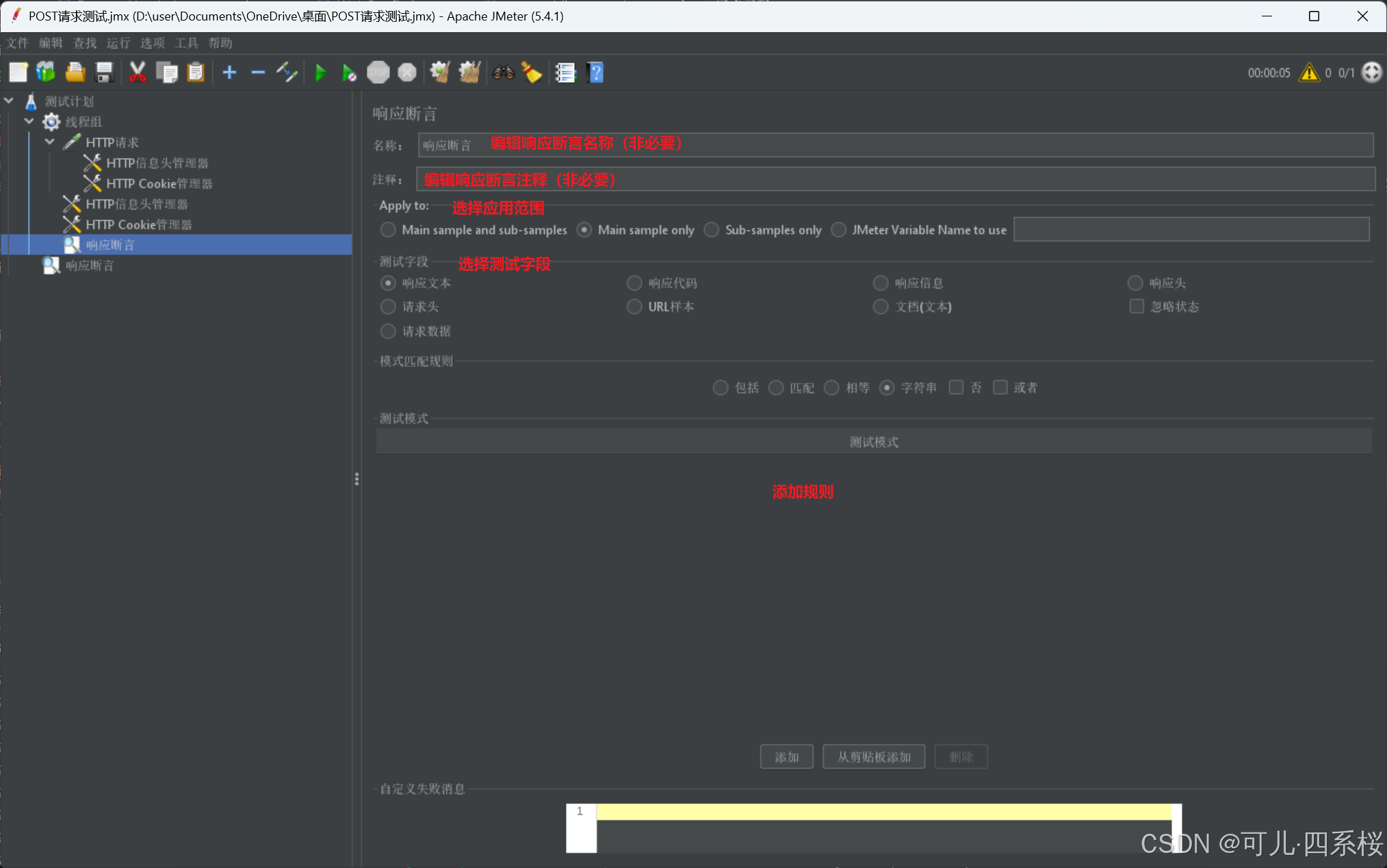Collapse the 测试计划 tree node
This screenshot has height=868, width=1387.
click(9, 101)
